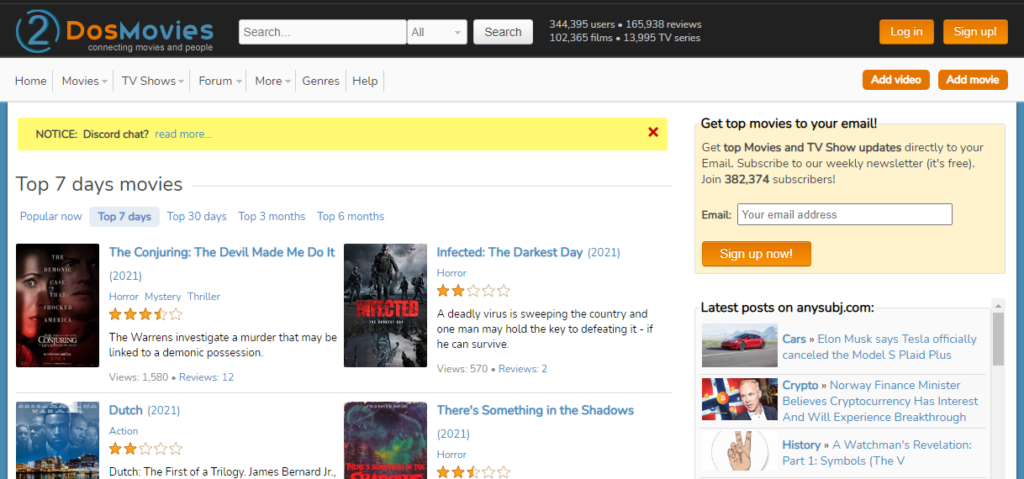Click the Mystery genre tag for The Conjuring
The width and height of the screenshot is (1024, 479).
coord(163,297)
